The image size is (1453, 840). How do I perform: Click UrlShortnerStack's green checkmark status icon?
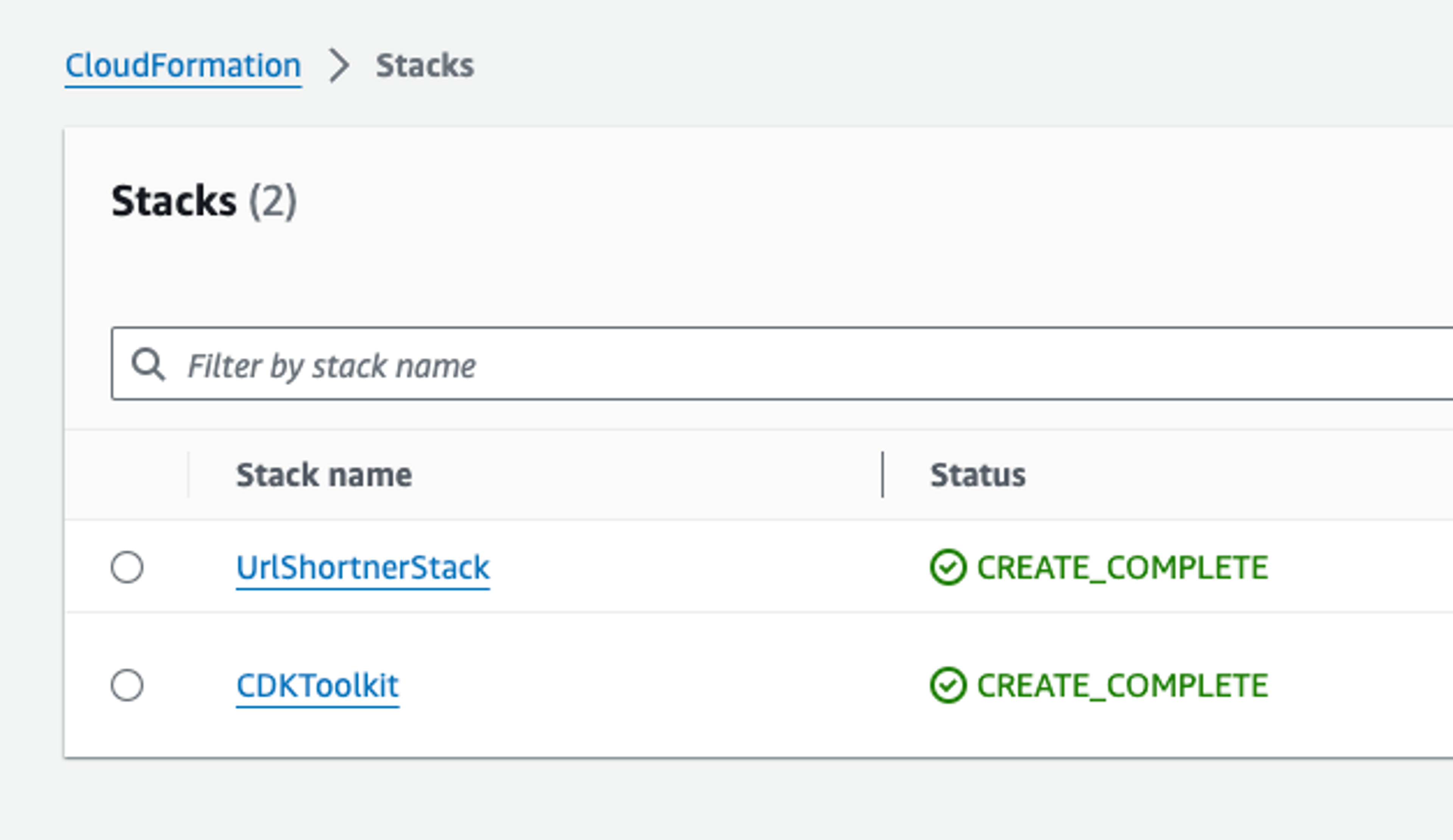[947, 567]
